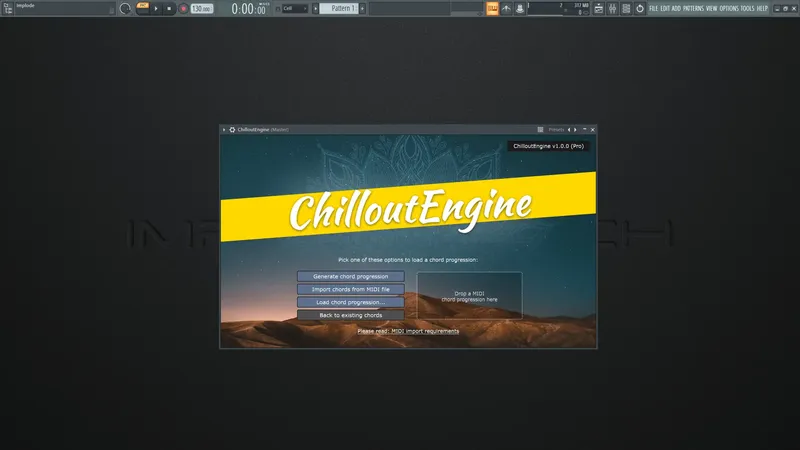This screenshot has height=450, width=800.
Task: Click Generate chord progression button
Action: click(x=351, y=277)
